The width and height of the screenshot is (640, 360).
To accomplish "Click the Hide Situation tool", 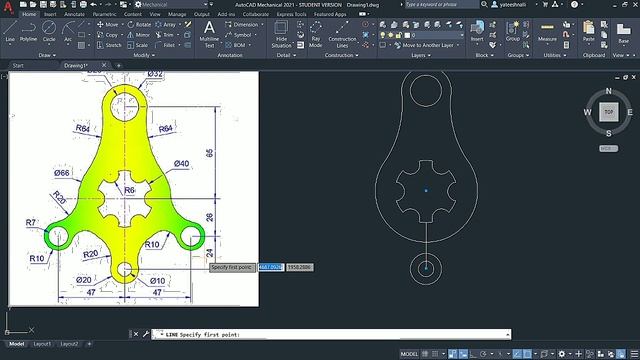I will coord(281,34).
